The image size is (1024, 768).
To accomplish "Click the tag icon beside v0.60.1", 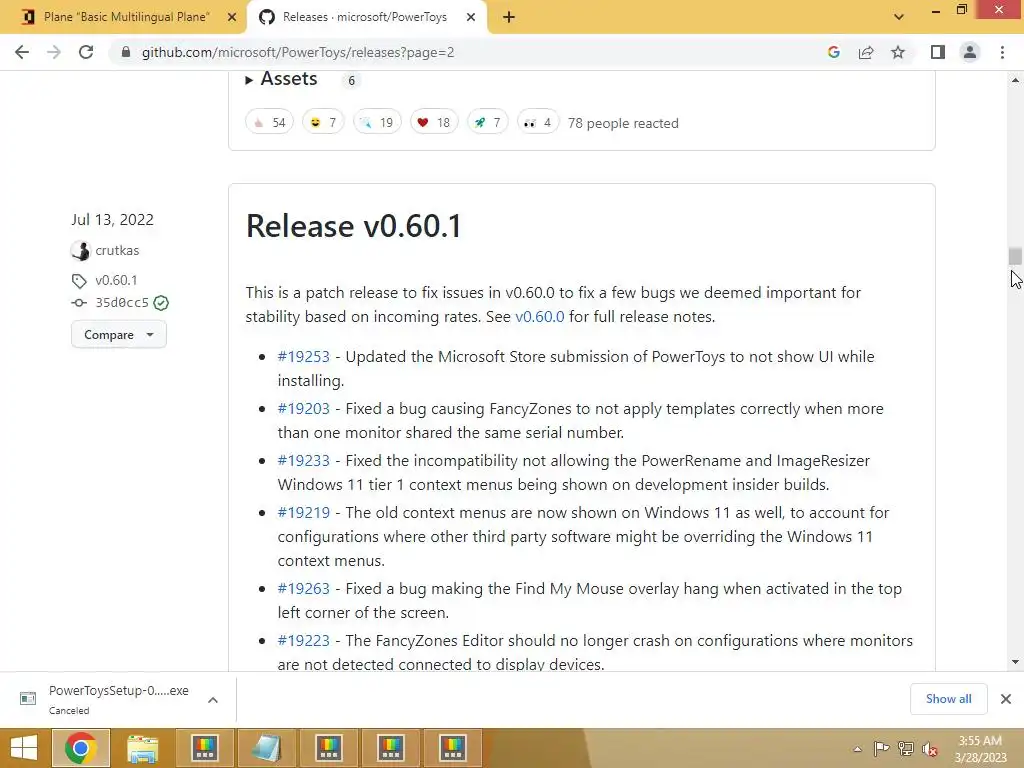I will point(79,281).
